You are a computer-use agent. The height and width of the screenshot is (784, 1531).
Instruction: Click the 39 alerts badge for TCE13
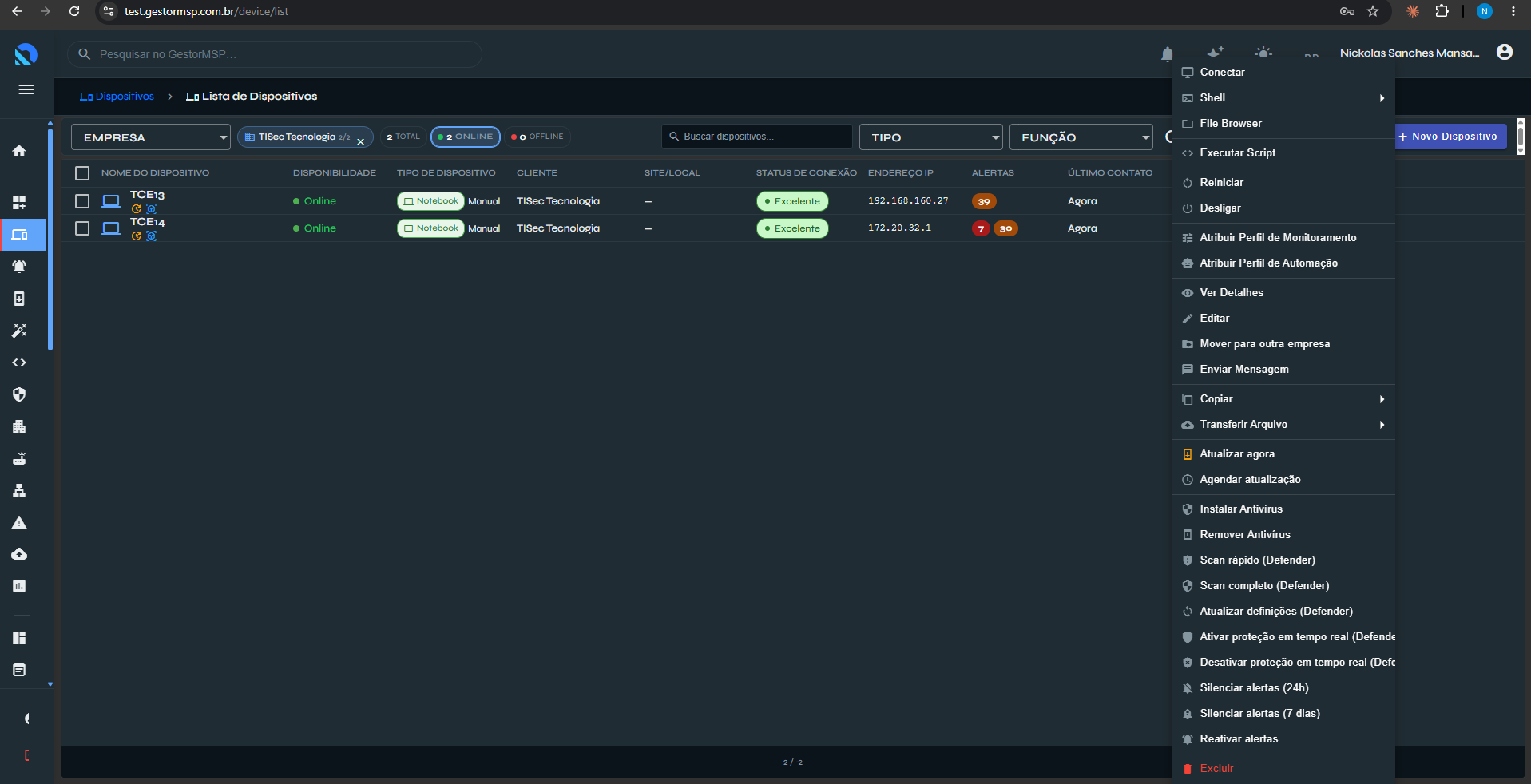[984, 202]
